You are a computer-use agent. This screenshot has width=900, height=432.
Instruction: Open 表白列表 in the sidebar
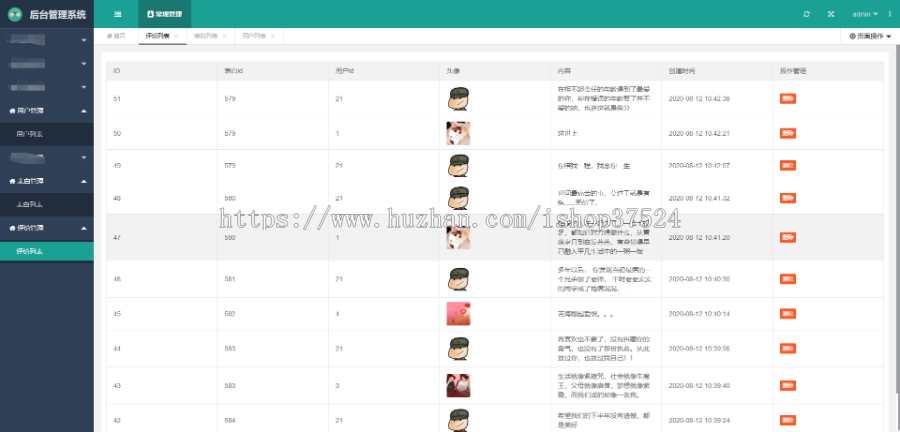pyautogui.click(x=30, y=204)
